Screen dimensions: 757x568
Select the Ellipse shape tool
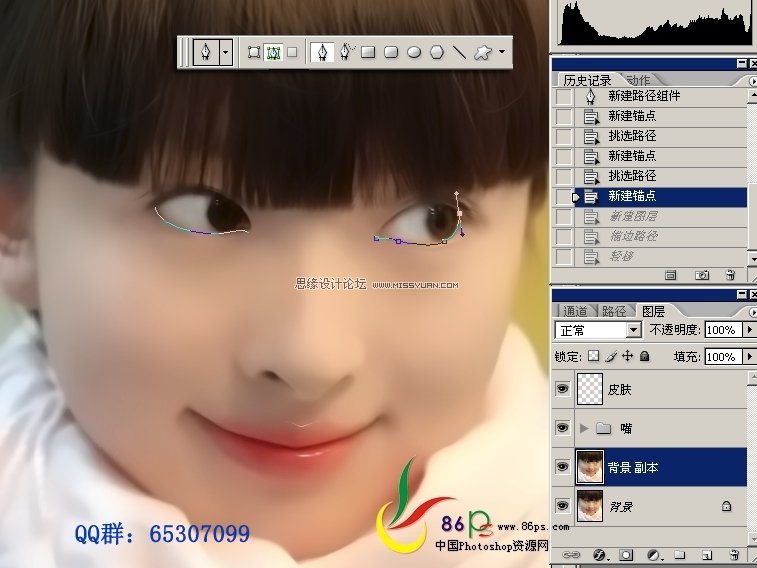pyautogui.click(x=414, y=52)
